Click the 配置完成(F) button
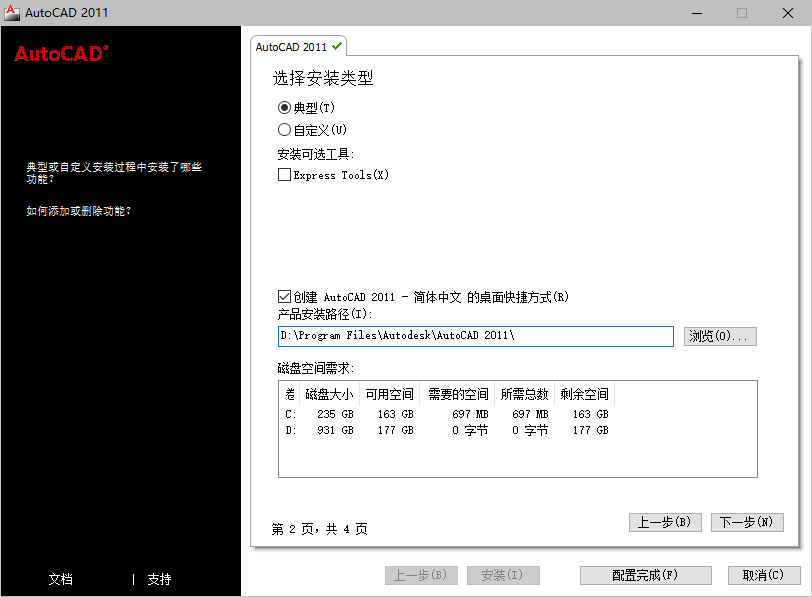The height and width of the screenshot is (597, 812). 645,575
